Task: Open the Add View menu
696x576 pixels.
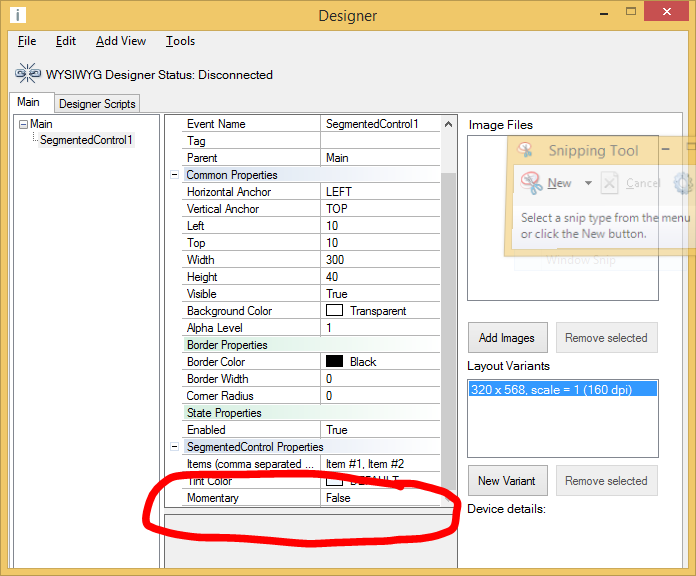Action: tap(121, 41)
